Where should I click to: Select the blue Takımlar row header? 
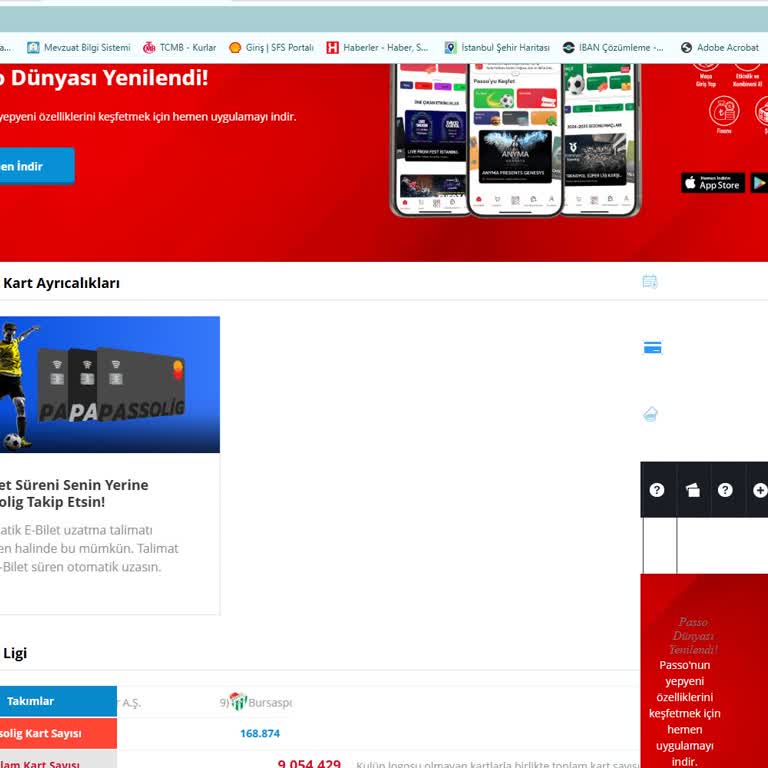click(x=58, y=701)
